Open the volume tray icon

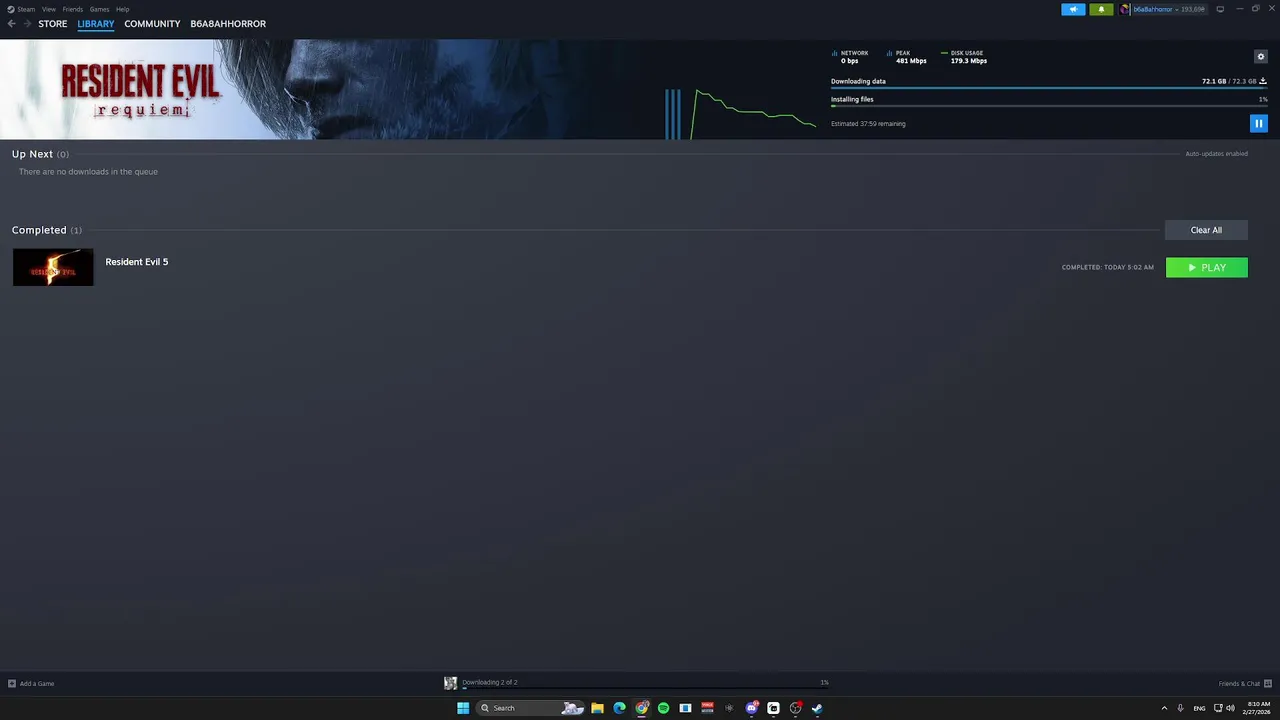click(1230, 708)
